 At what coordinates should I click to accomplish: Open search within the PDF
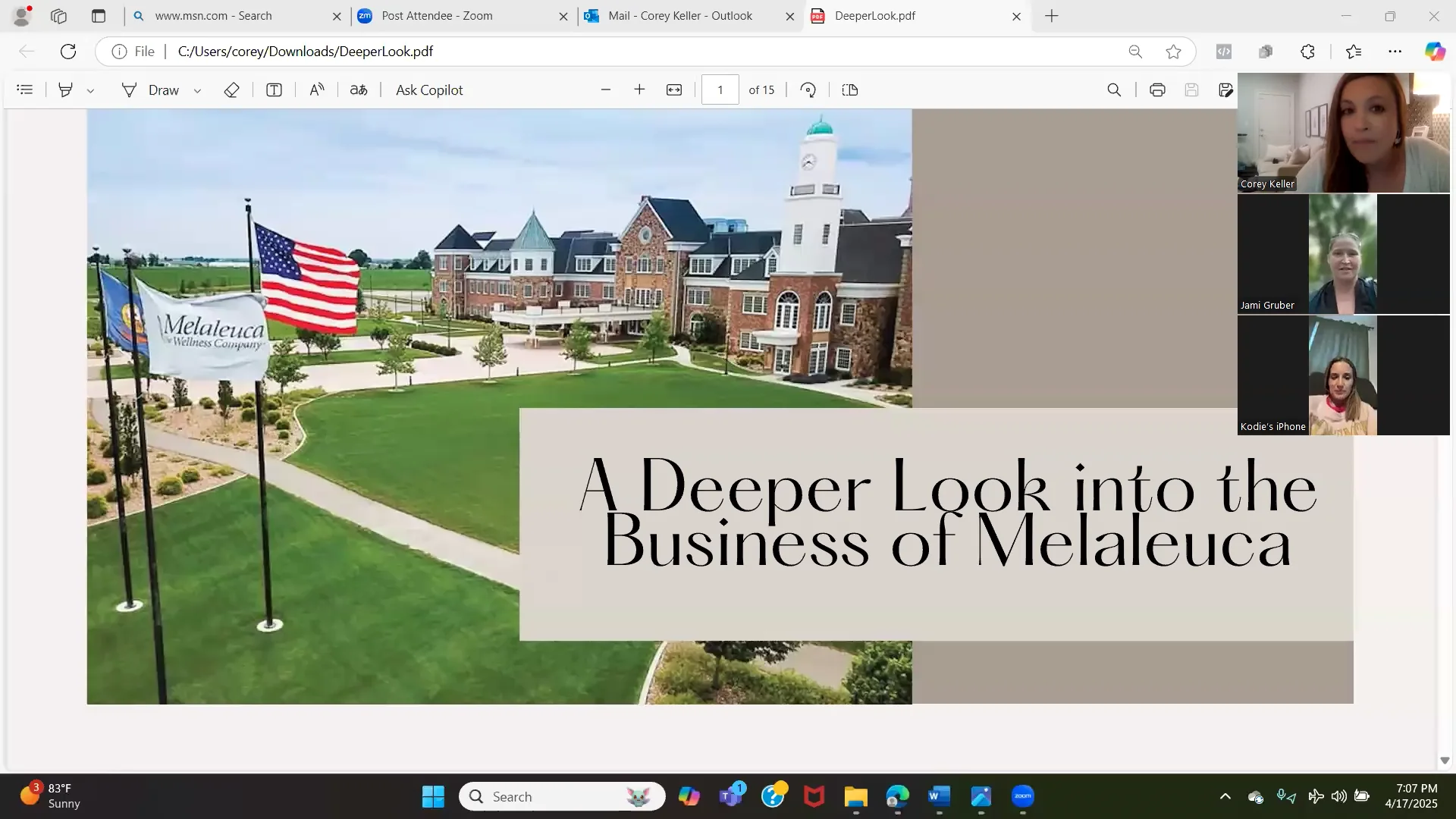(1113, 89)
